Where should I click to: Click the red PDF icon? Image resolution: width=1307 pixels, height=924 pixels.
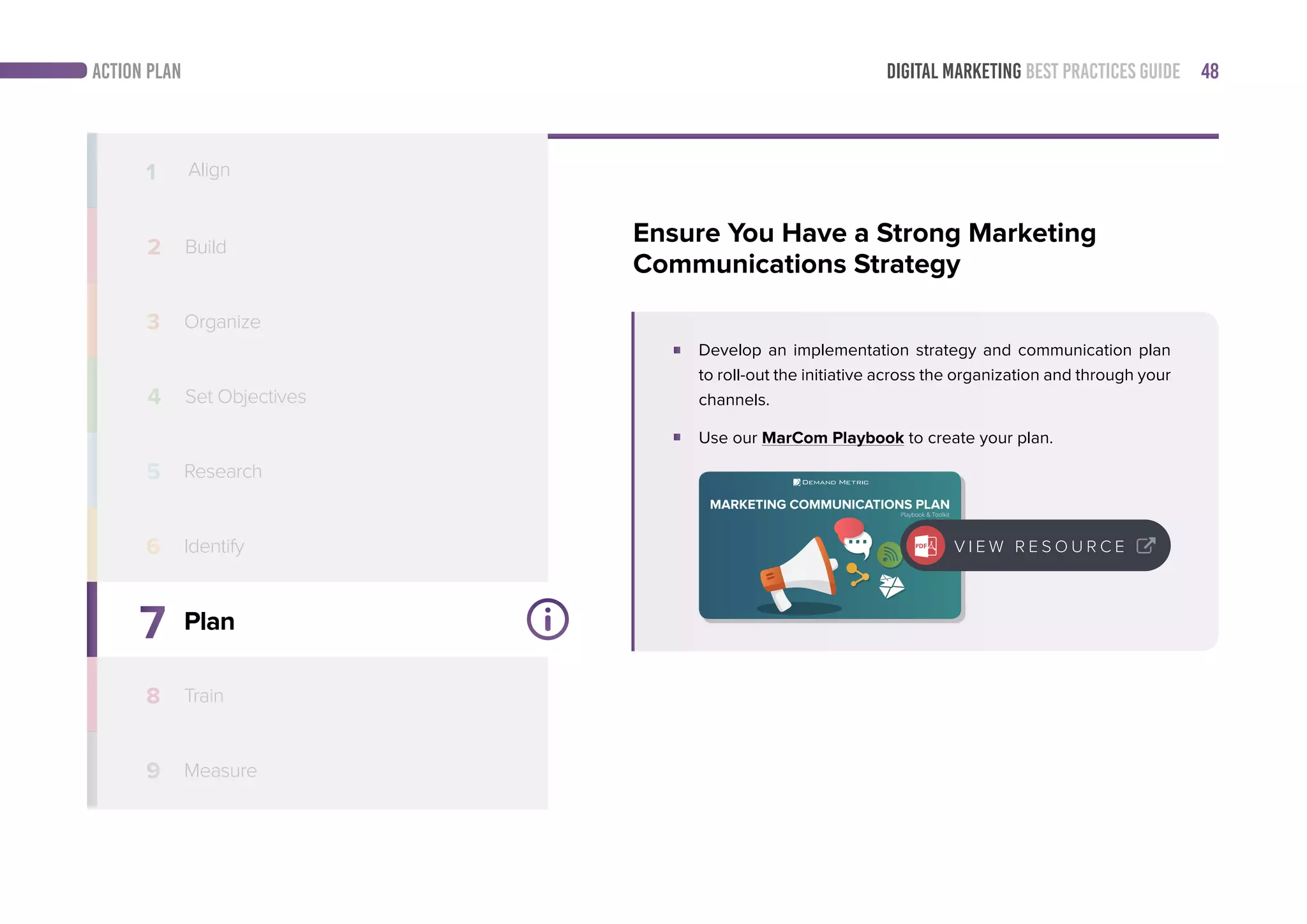tap(925, 546)
